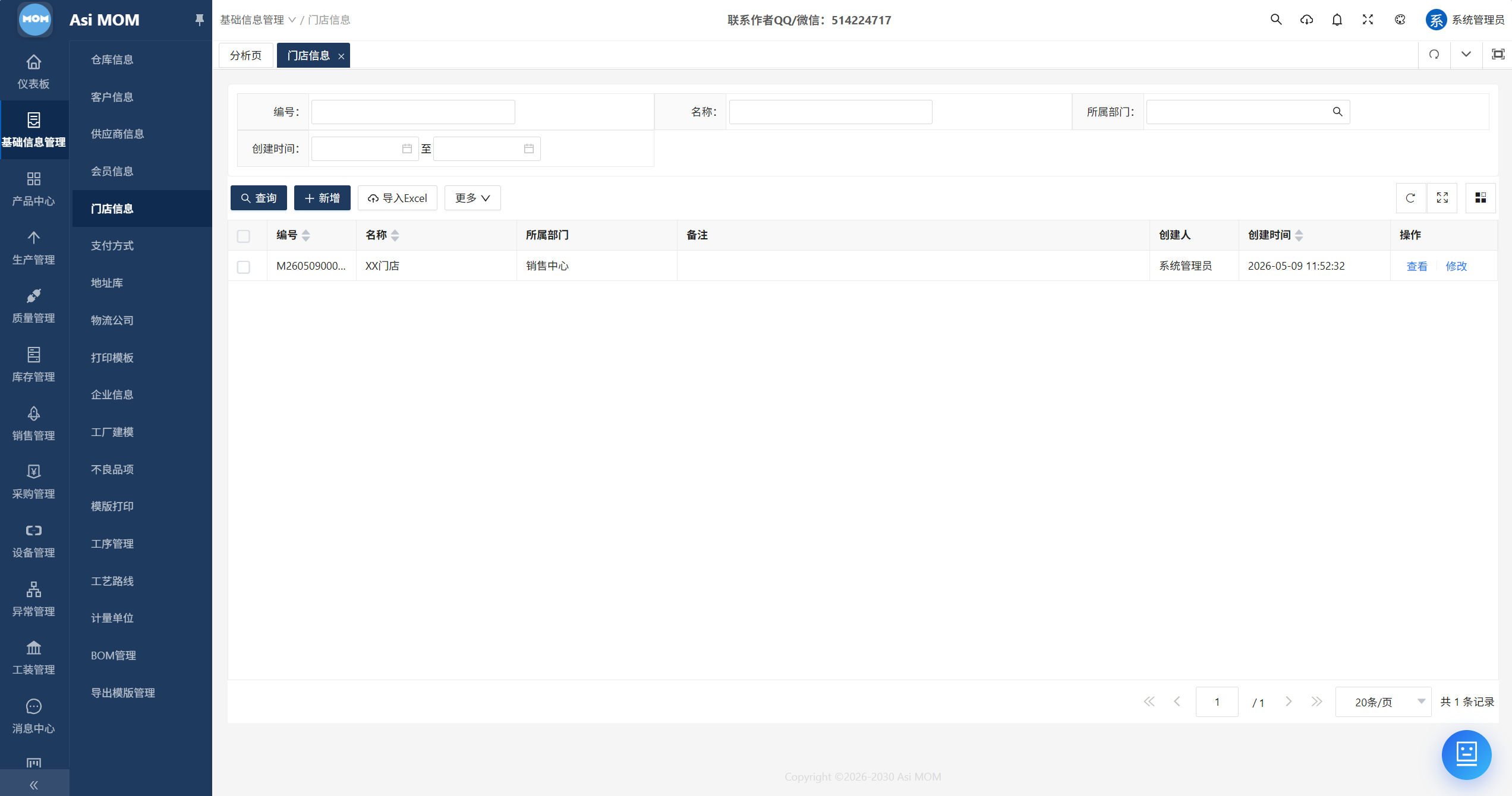Screen dimensions: 1512x796
Task: Close the 门店信息 tab
Action: [x=341, y=56]
